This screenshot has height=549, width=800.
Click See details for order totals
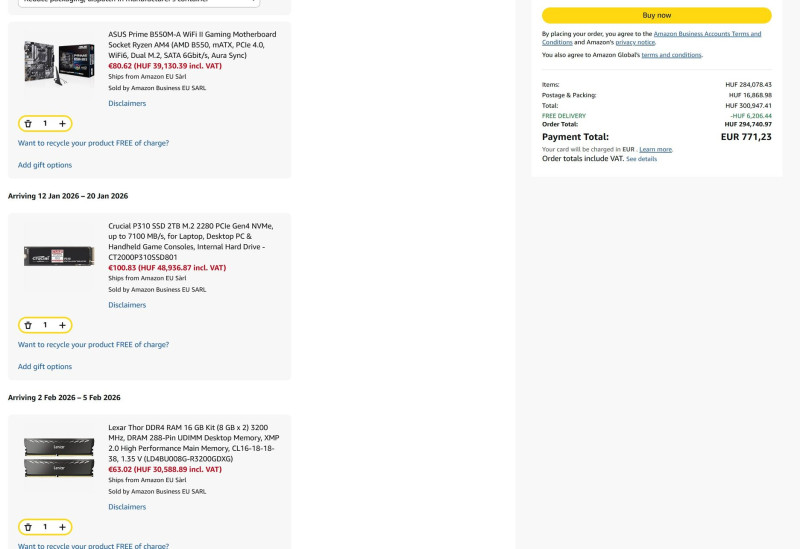641,159
